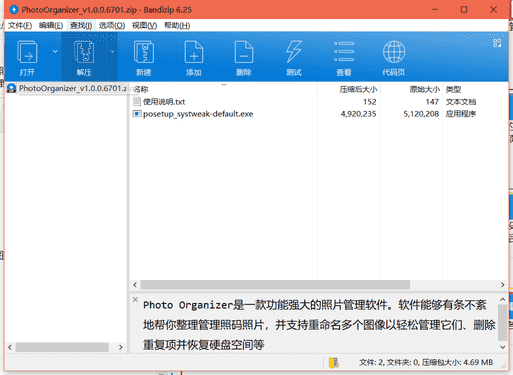513x375 pixels.
Task: Minimize the Bandizip window
Action: coord(435,10)
